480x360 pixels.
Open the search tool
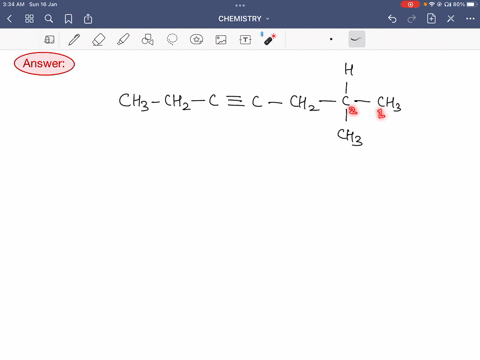[49, 19]
